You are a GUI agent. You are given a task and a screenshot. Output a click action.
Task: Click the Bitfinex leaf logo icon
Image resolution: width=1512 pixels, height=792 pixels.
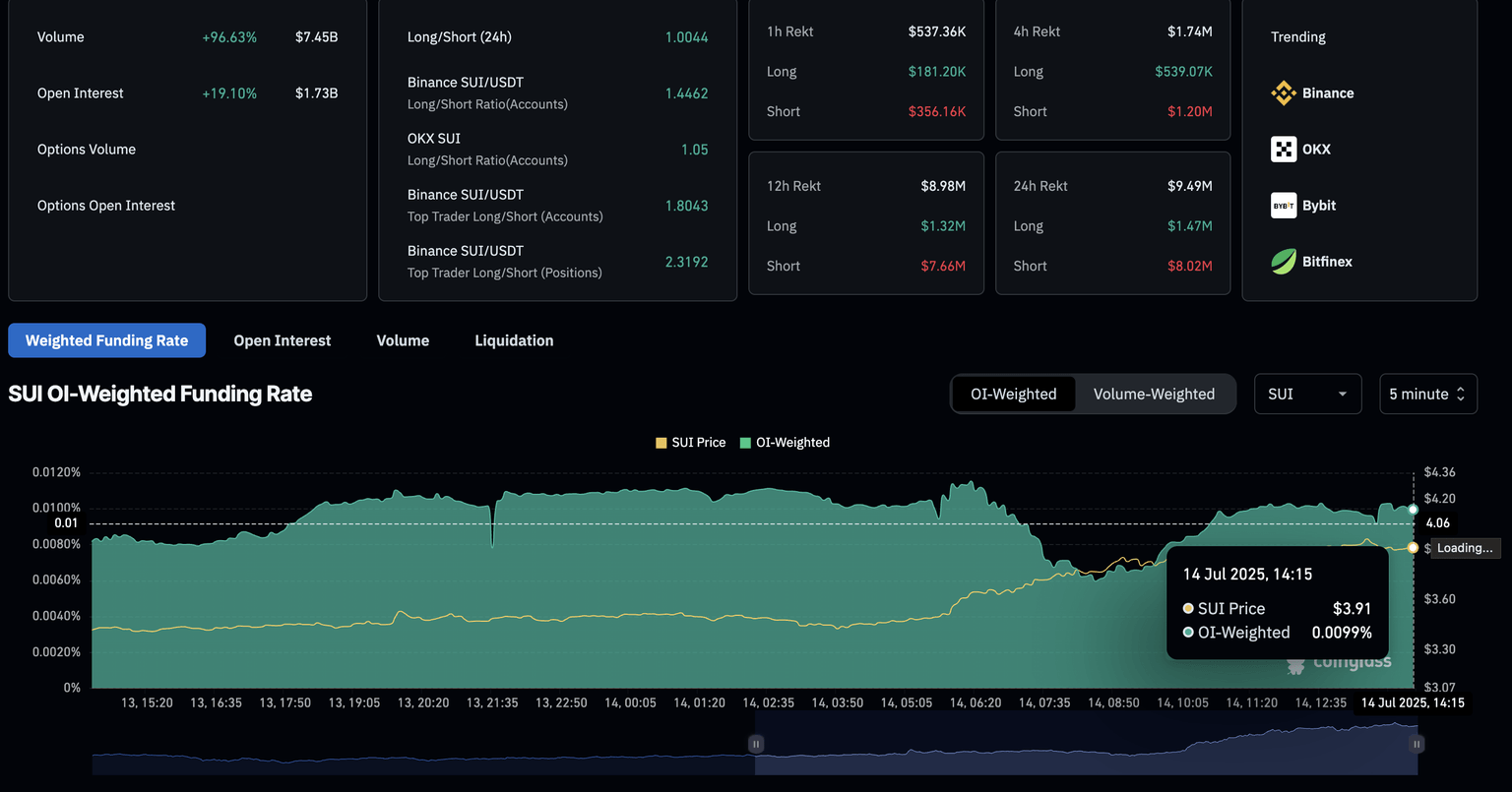(x=1284, y=262)
